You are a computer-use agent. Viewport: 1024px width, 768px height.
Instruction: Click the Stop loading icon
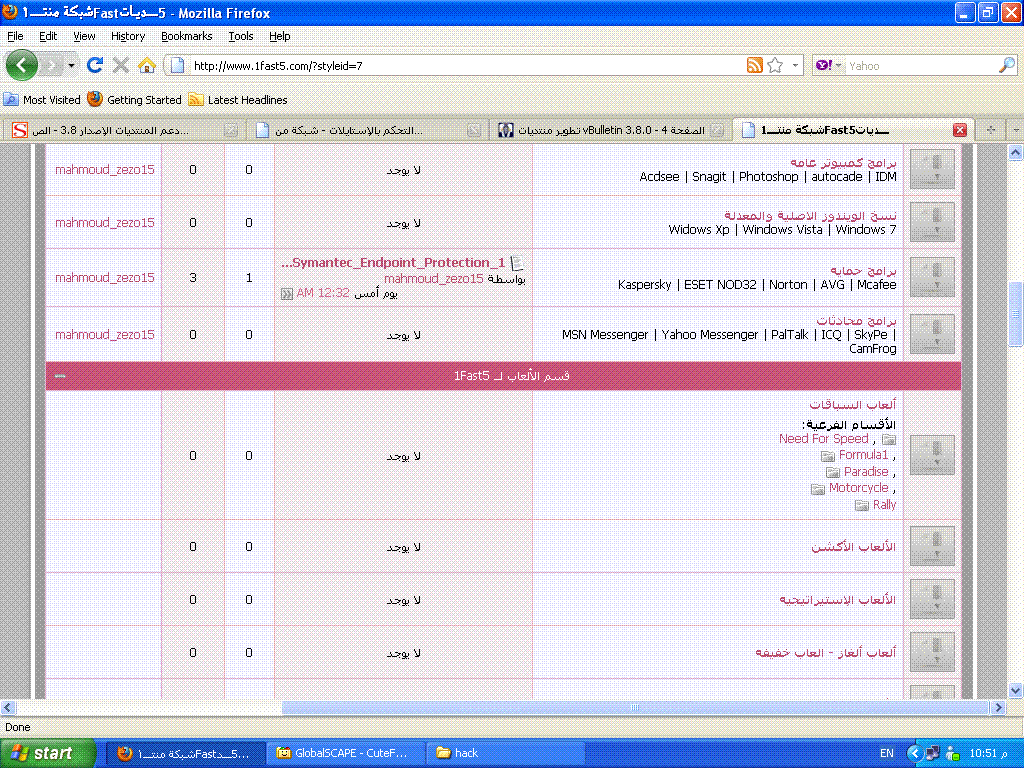tap(121, 65)
